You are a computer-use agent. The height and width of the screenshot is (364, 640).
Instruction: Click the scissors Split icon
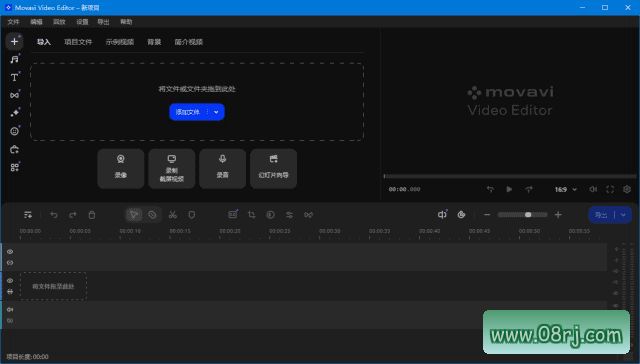pos(173,215)
